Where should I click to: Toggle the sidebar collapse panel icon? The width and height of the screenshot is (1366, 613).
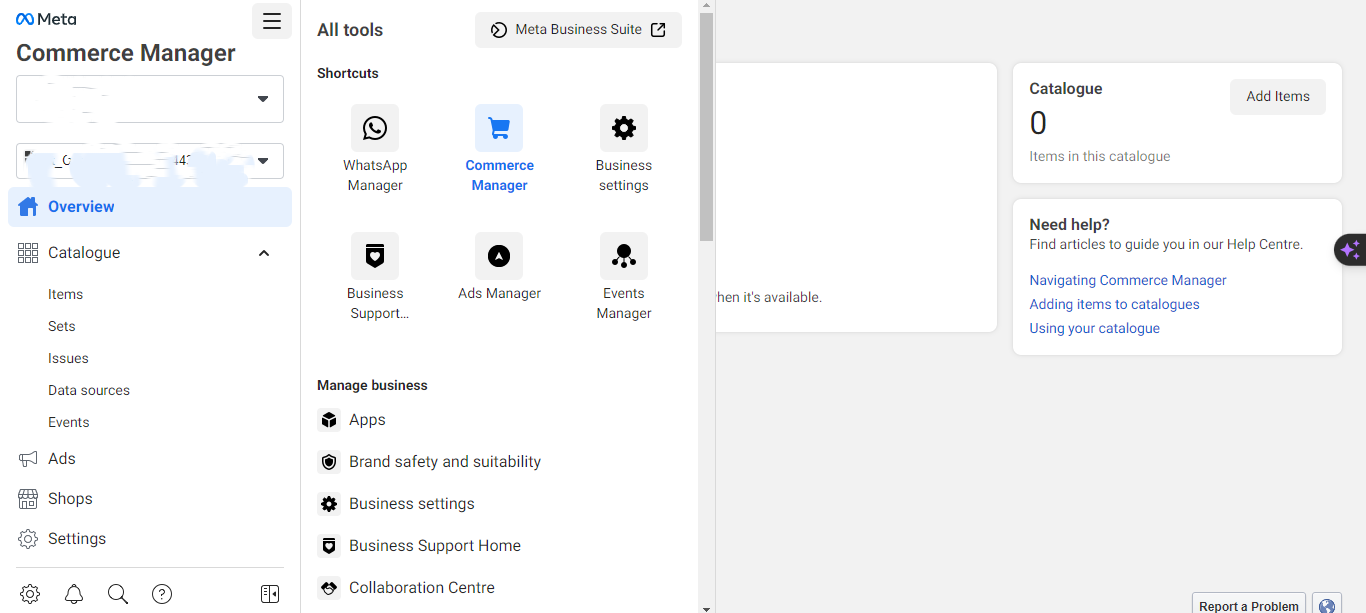click(270, 594)
